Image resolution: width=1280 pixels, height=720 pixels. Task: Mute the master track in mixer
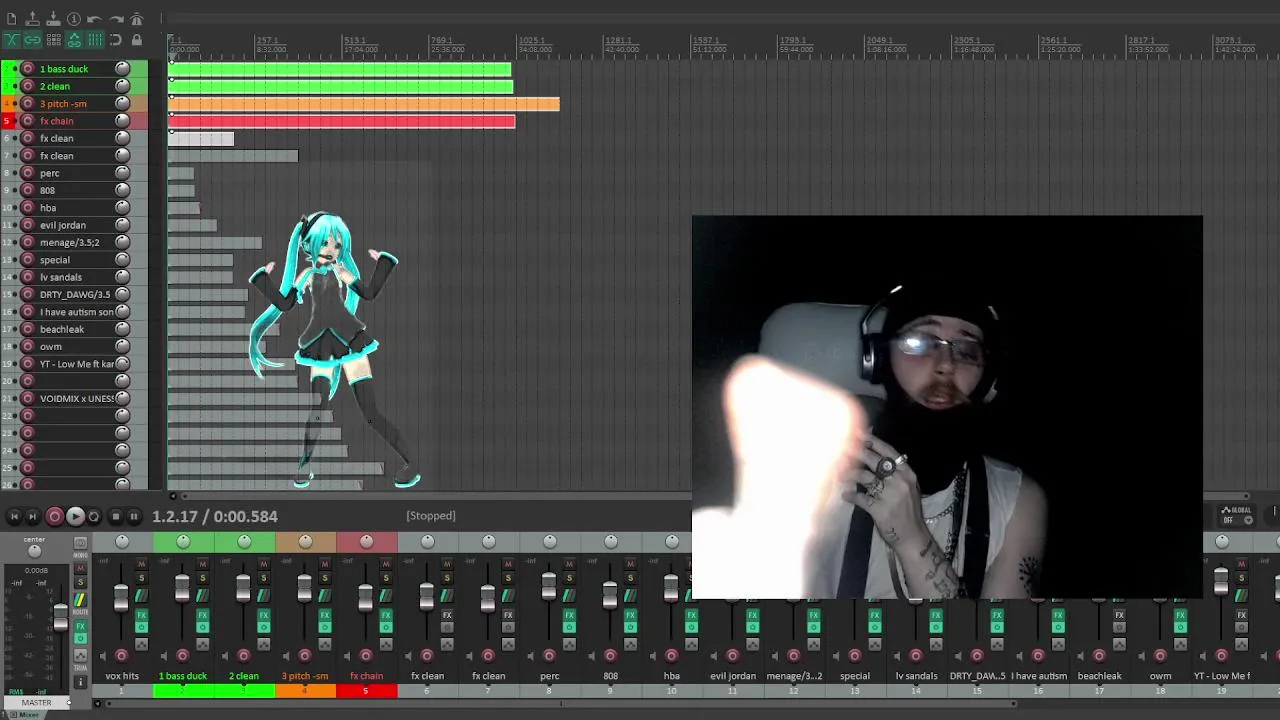tap(80, 570)
